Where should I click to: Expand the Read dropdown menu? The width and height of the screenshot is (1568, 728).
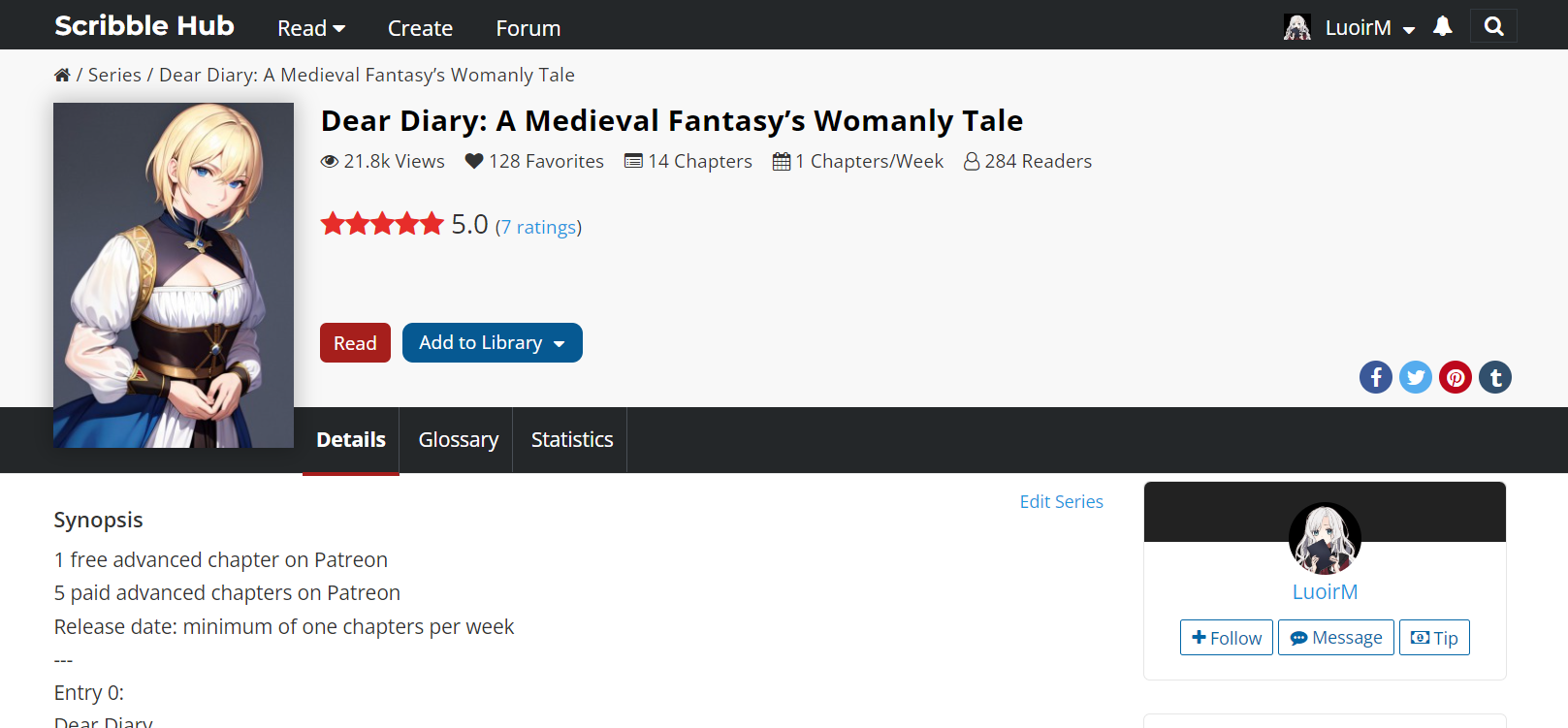(310, 28)
